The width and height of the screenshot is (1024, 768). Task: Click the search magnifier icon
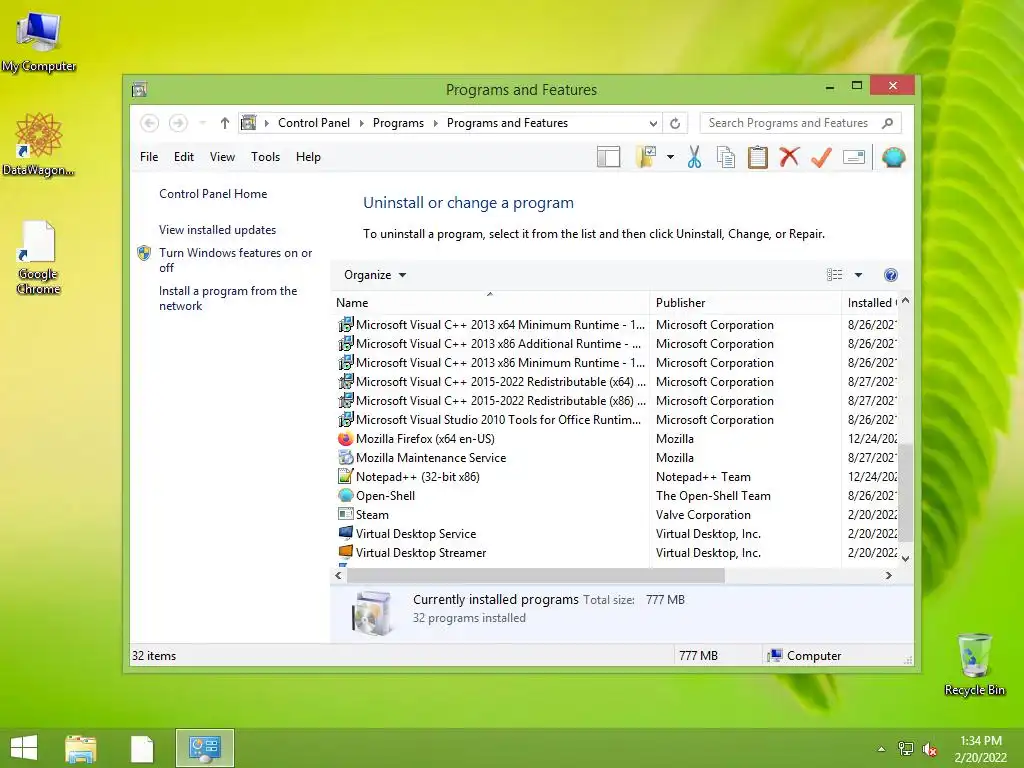887,123
